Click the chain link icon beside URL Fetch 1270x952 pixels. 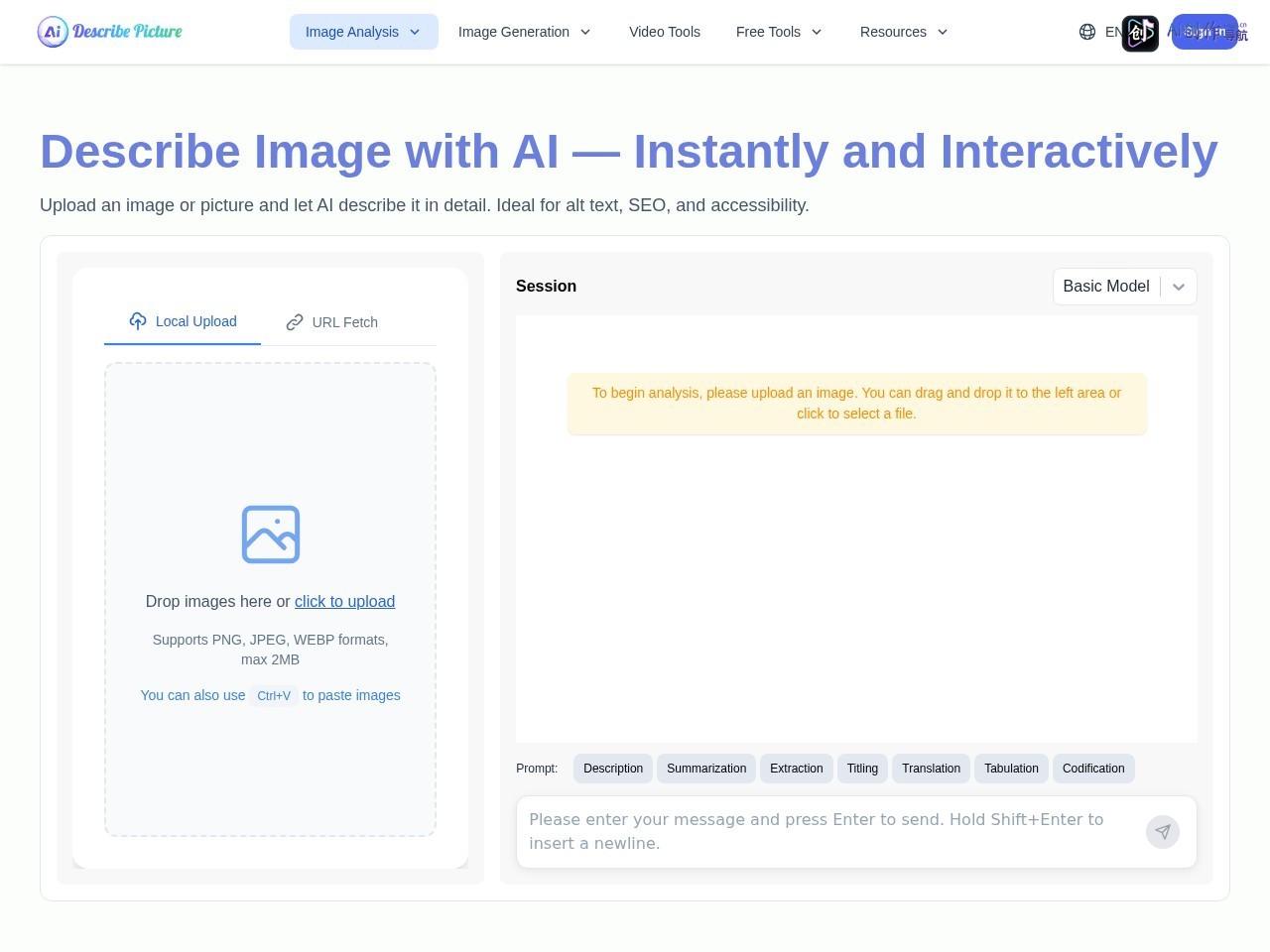tap(295, 322)
